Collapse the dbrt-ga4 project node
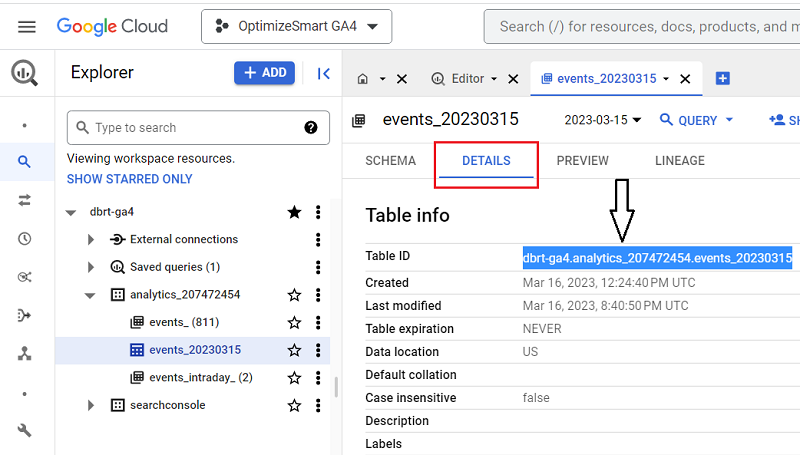Screen dimensions: 800x455 coord(71,212)
